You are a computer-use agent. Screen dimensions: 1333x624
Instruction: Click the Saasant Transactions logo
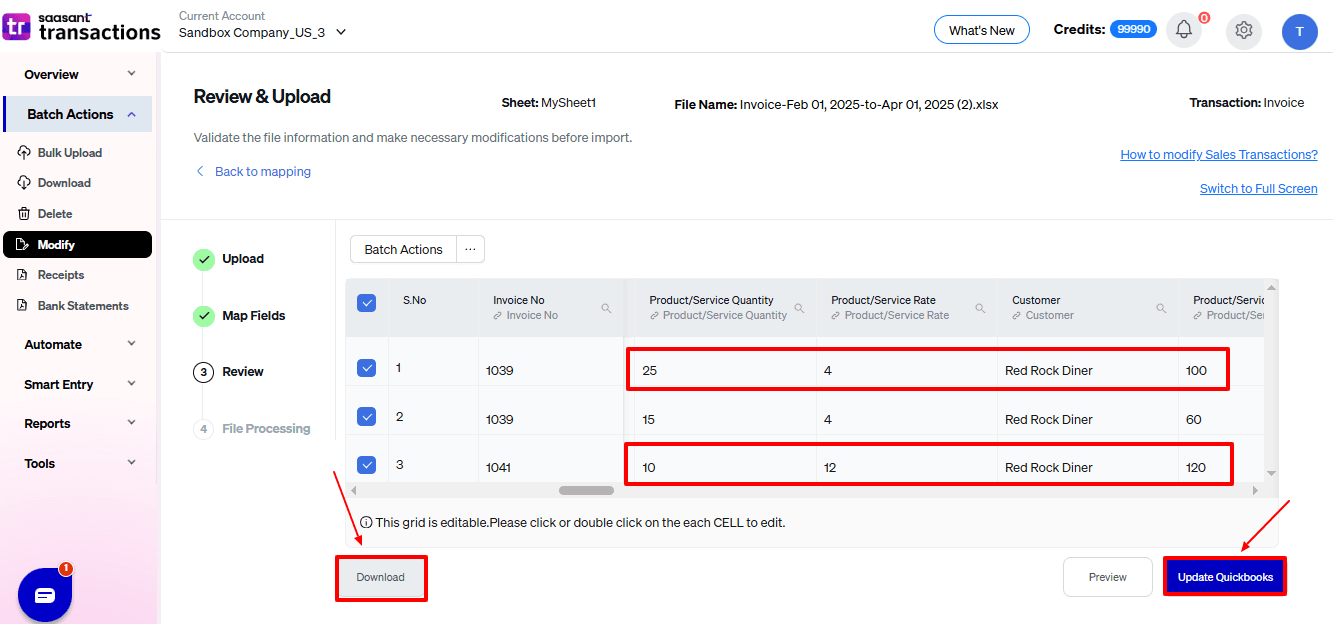82,27
